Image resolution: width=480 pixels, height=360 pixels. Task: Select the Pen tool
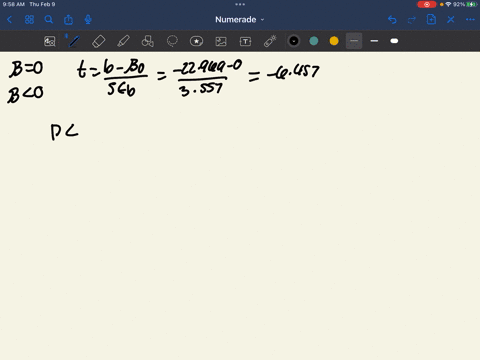[73, 41]
